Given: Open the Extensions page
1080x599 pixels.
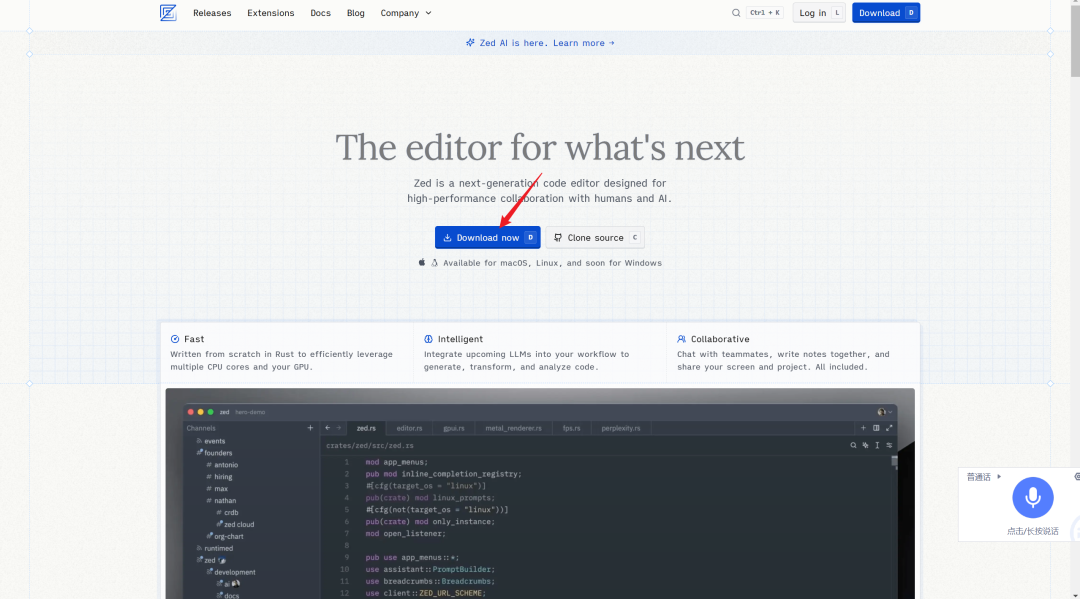Looking at the screenshot, I should click(271, 13).
